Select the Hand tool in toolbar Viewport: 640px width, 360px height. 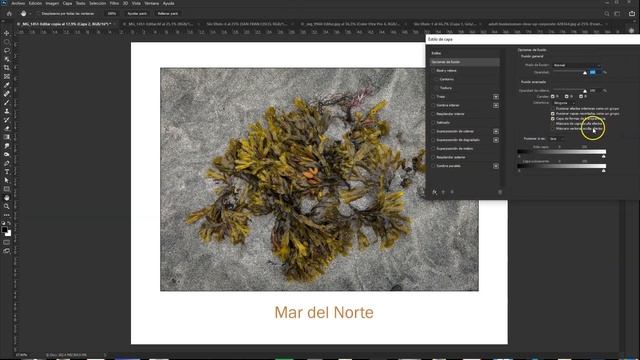click(7, 198)
